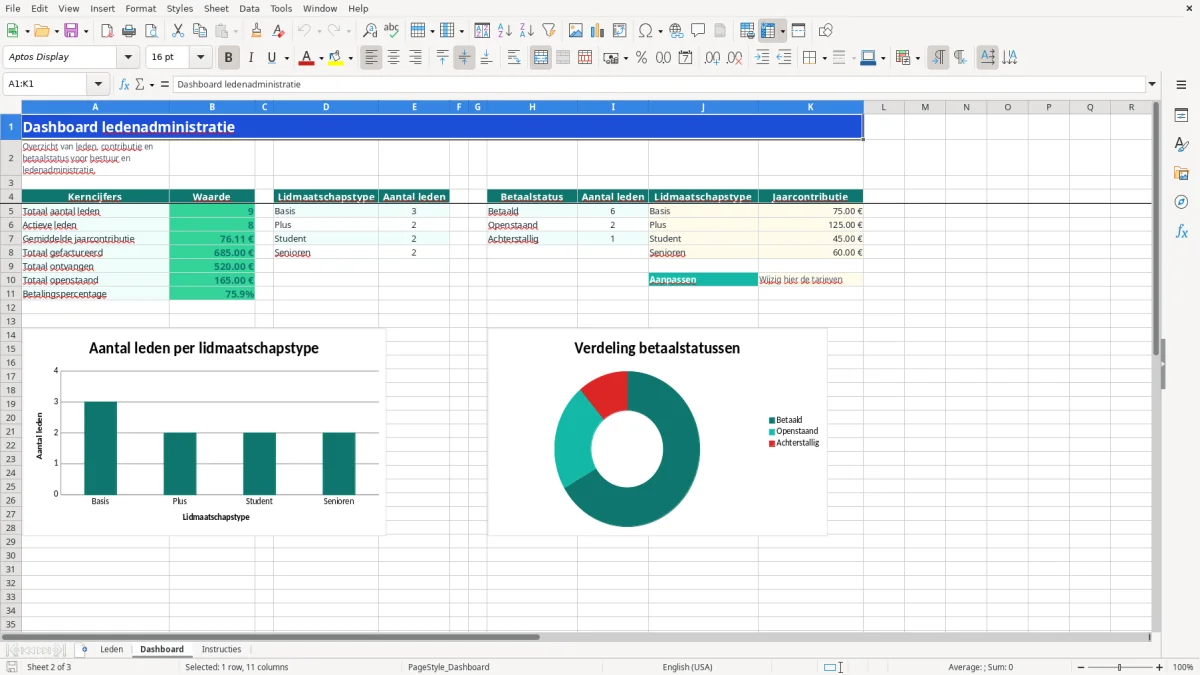Sort descending Z to A

526,31
